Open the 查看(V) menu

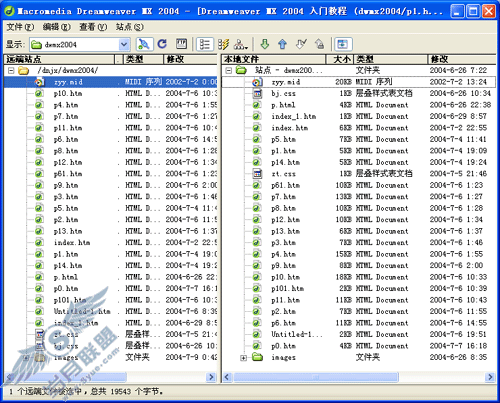pyautogui.click(x=93, y=27)
